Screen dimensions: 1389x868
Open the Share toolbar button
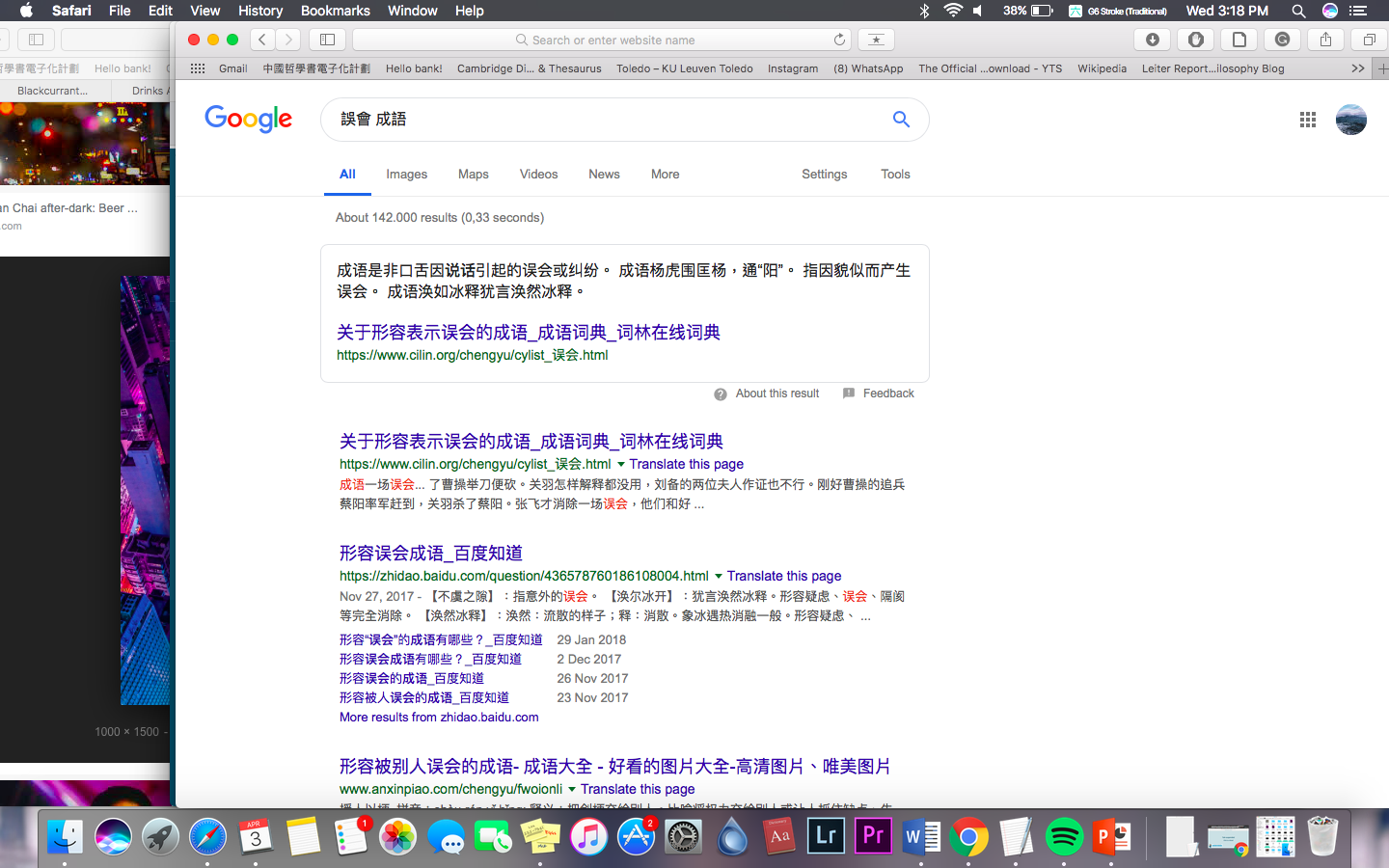(1325, 40)
